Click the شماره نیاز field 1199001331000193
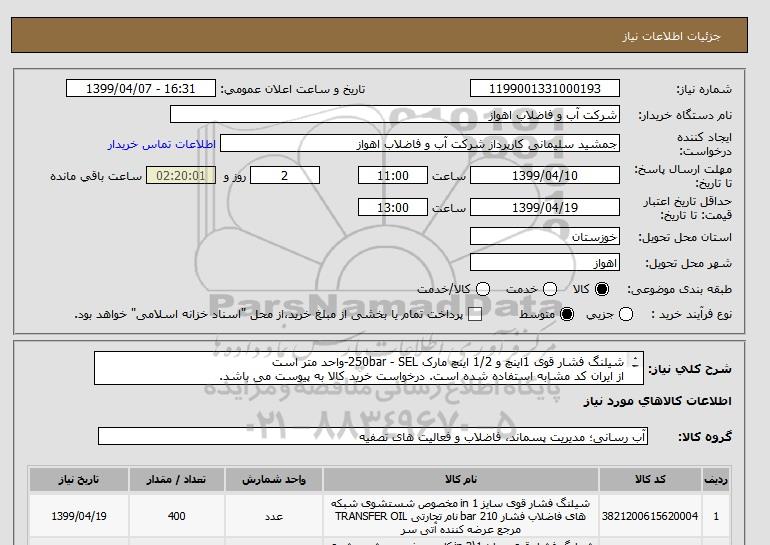Screen dimensions: 770x545 pos(545,88)
